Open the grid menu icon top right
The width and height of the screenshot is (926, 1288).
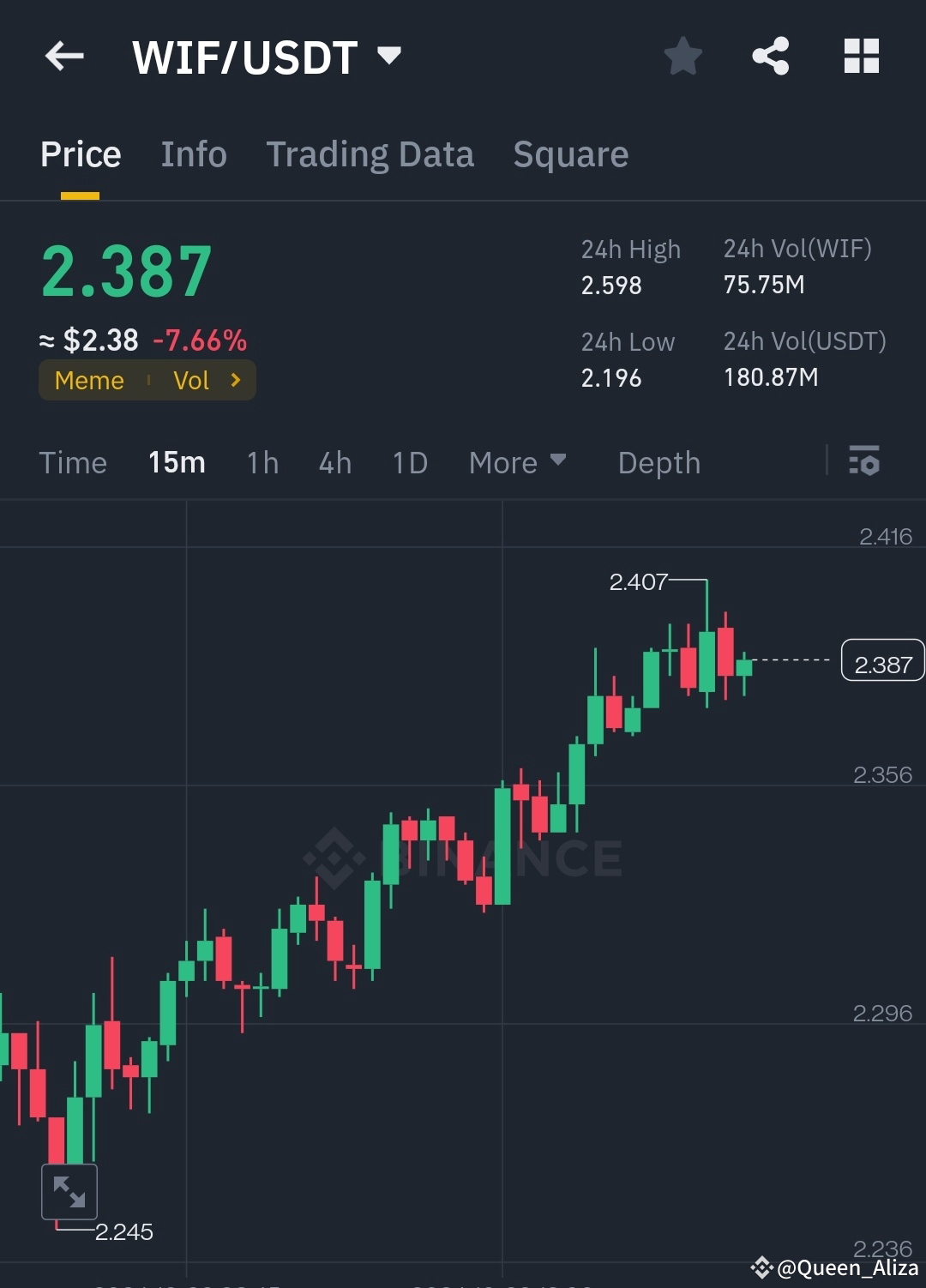861,56
